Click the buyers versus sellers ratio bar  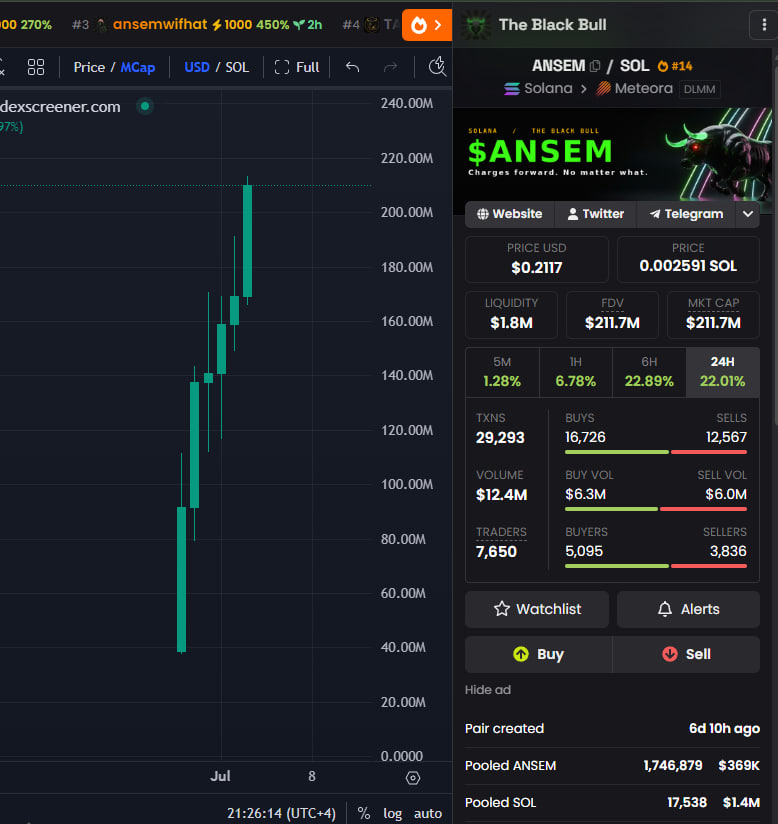656,566
